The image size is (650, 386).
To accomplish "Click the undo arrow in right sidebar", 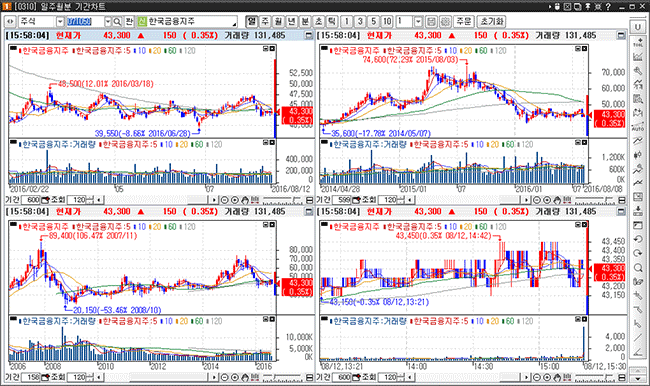I will coord(638,239).
